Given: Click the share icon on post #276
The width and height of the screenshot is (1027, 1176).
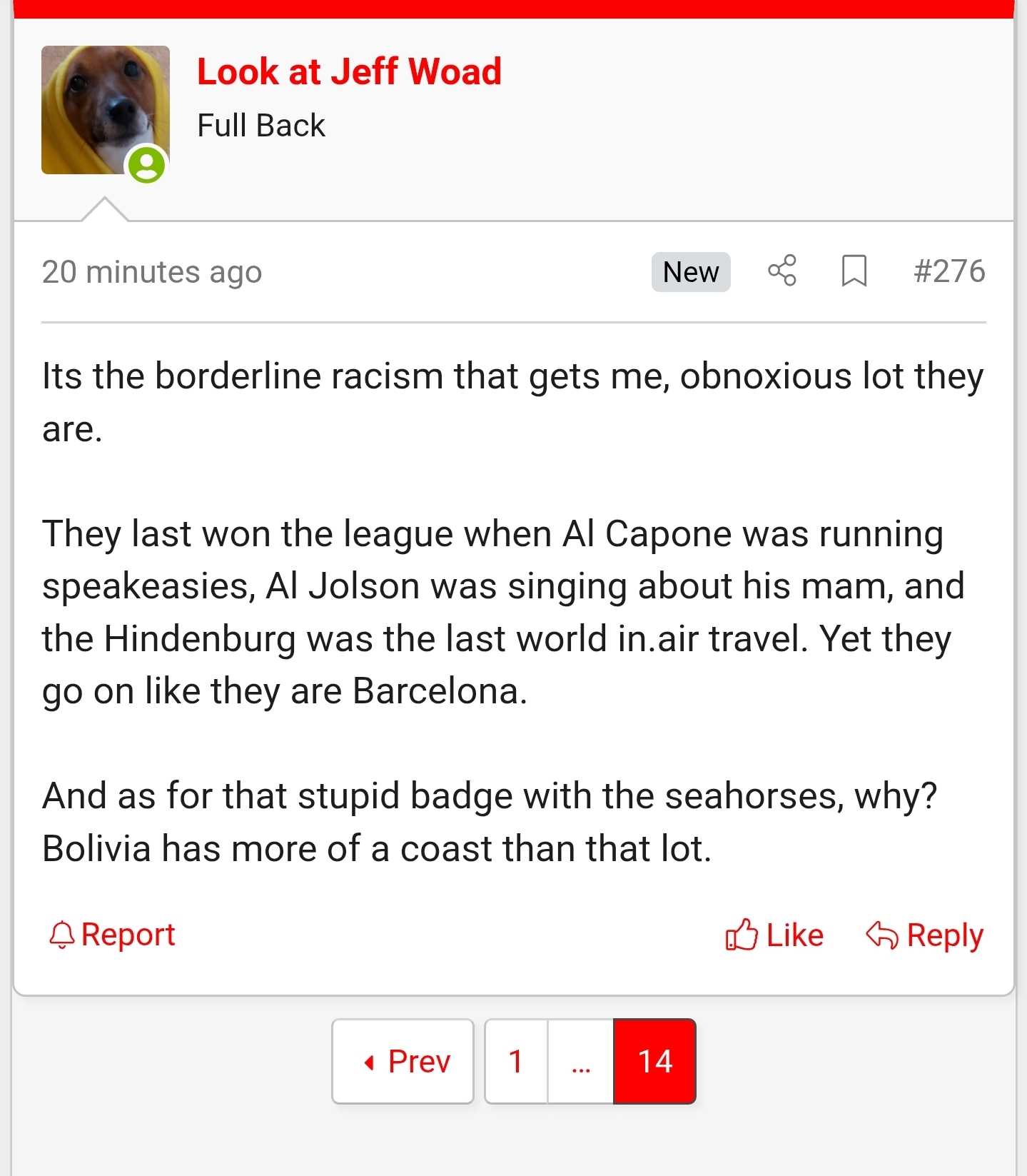Looking at the screenshot, I should pos(782,271).
